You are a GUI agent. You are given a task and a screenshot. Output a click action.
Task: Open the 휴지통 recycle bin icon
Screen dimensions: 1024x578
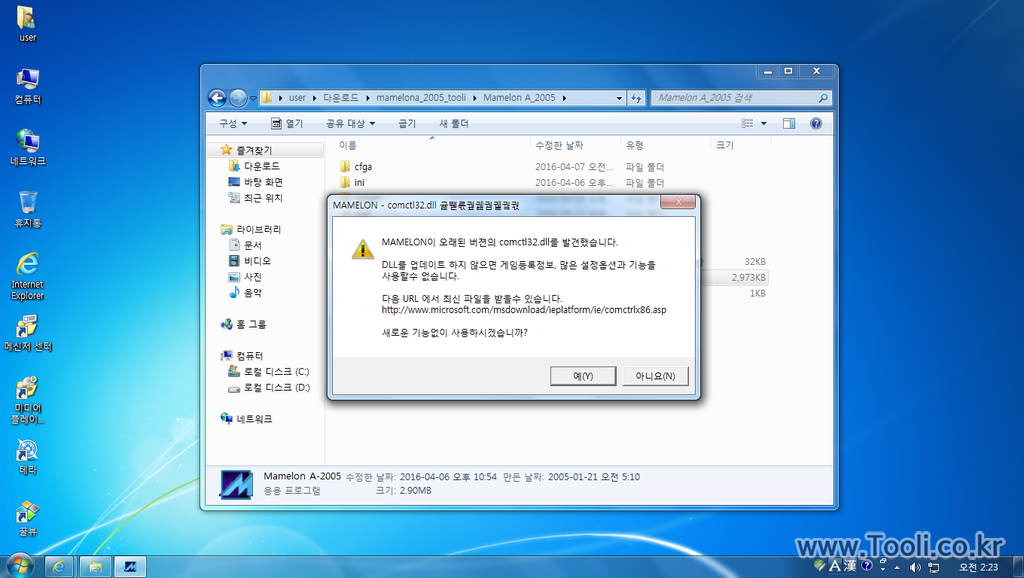[x=27, y=209]
